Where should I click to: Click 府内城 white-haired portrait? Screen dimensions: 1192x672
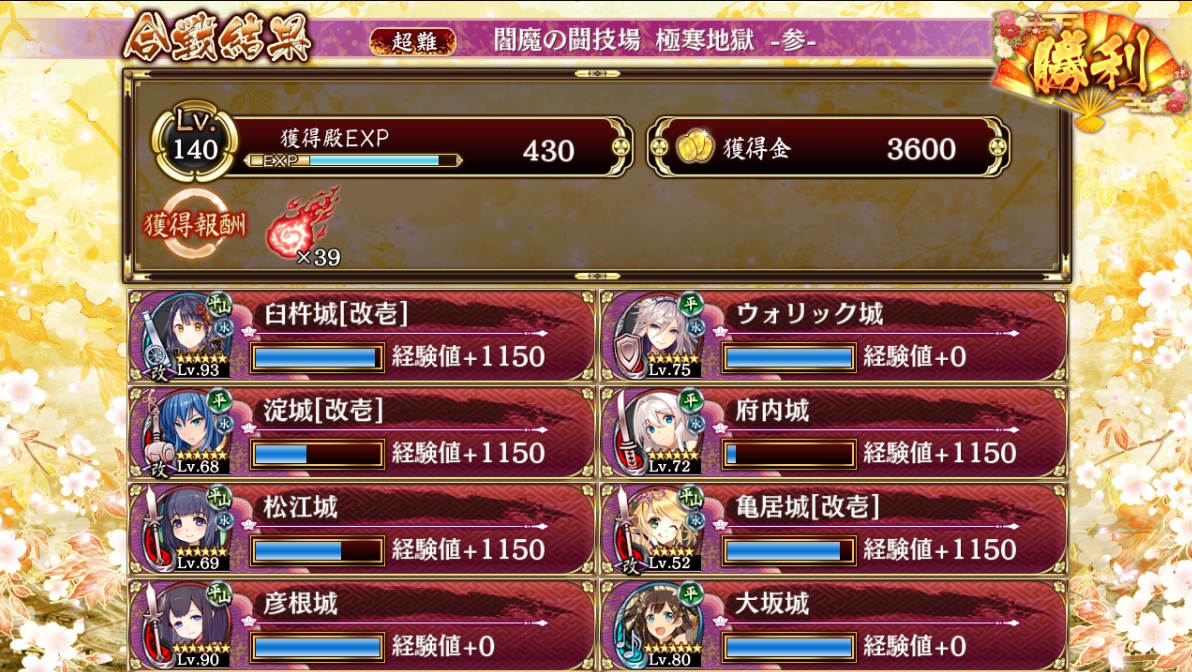[x=660, y=432]
